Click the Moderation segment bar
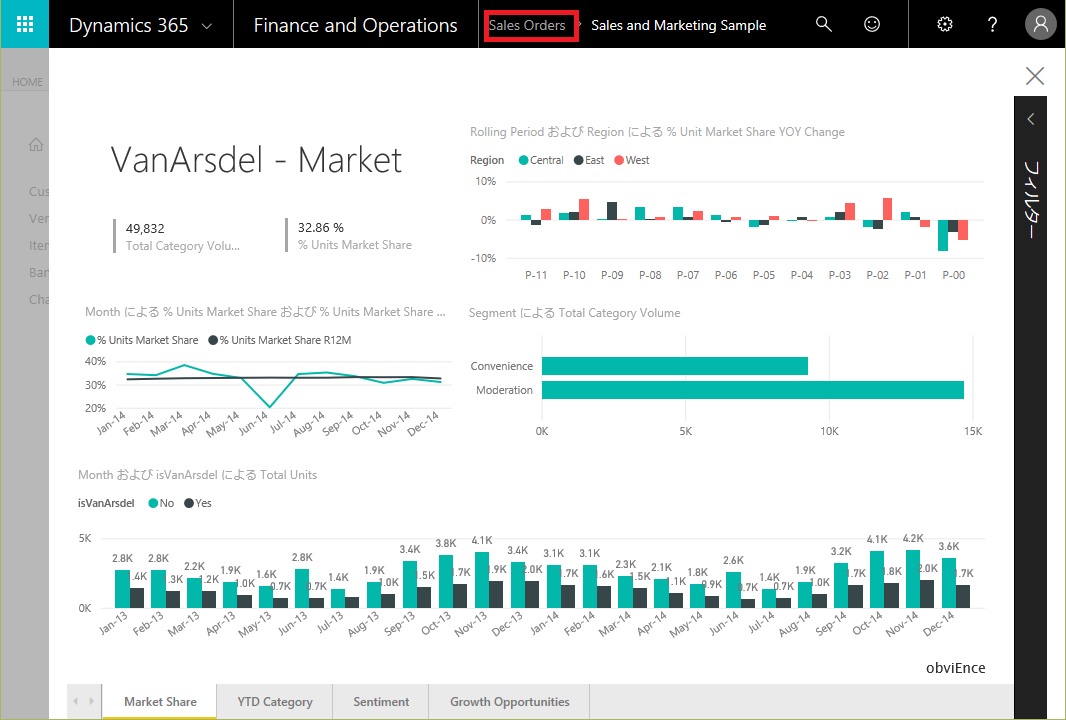Image resolution: width=1066 pixels, height=720 pixels. [753, 390]
